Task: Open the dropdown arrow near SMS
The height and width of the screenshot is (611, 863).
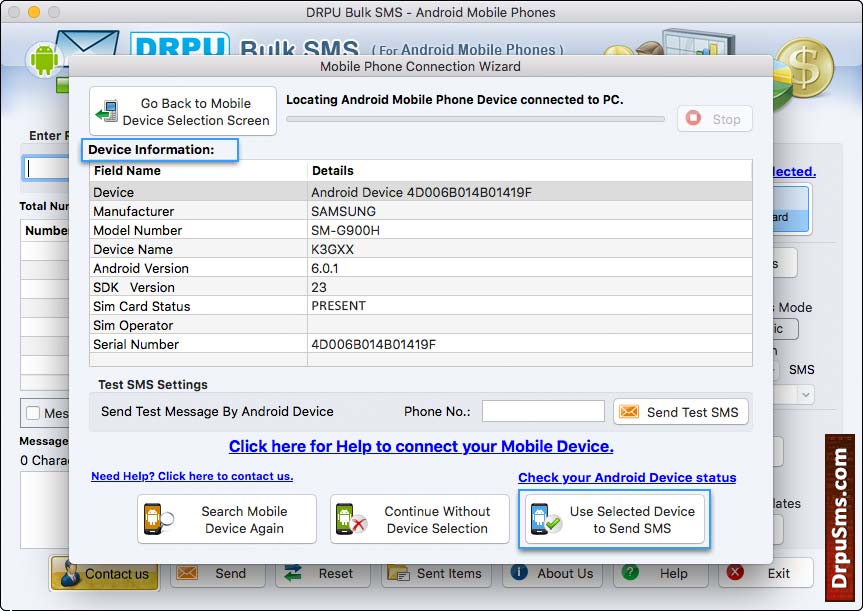Action: 806,395
